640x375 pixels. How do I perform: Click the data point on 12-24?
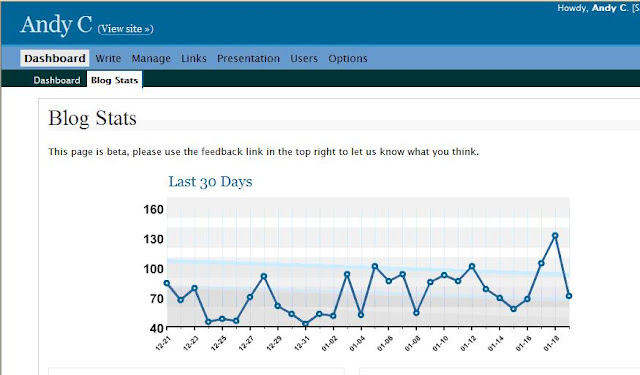click(x=208, y=322)
